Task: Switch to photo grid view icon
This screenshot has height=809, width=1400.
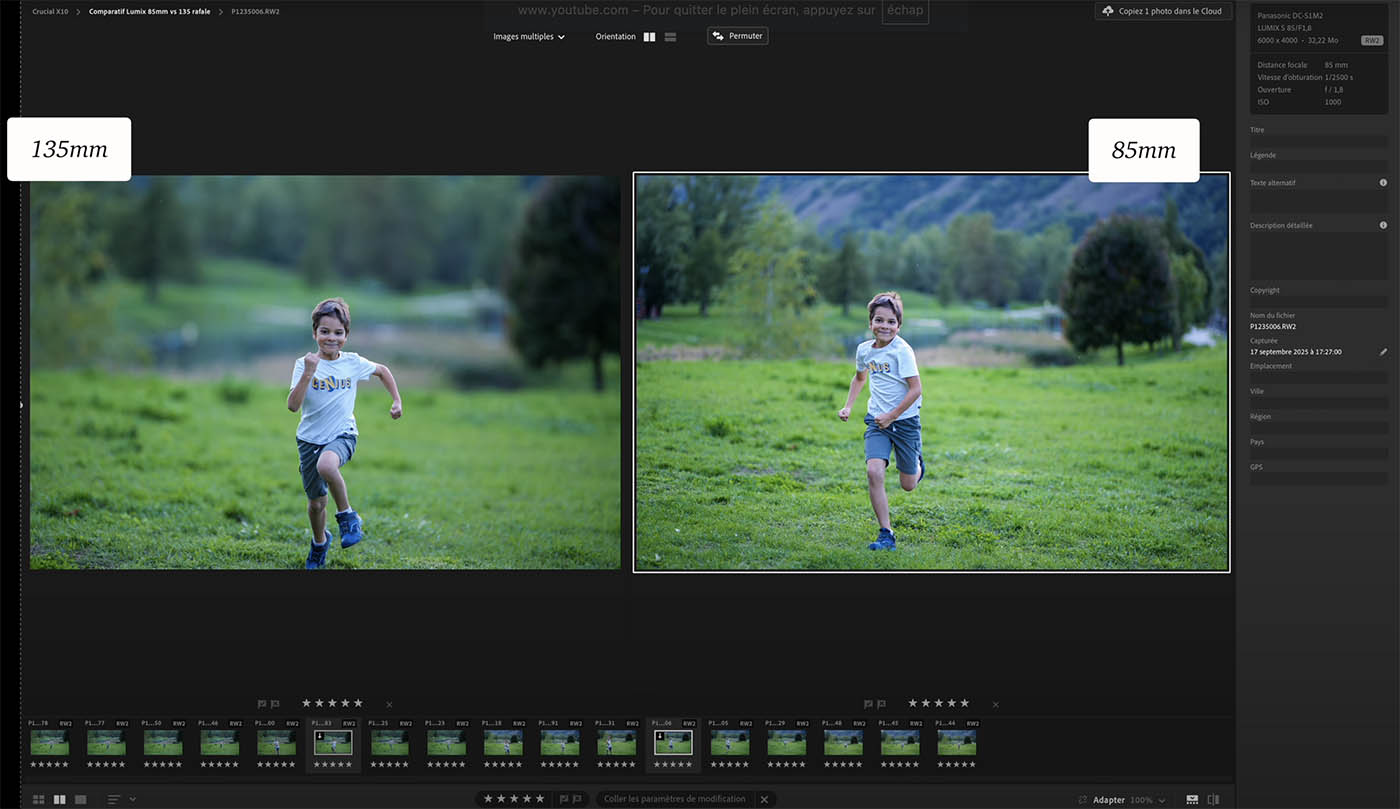Action: tap(39, 800)
